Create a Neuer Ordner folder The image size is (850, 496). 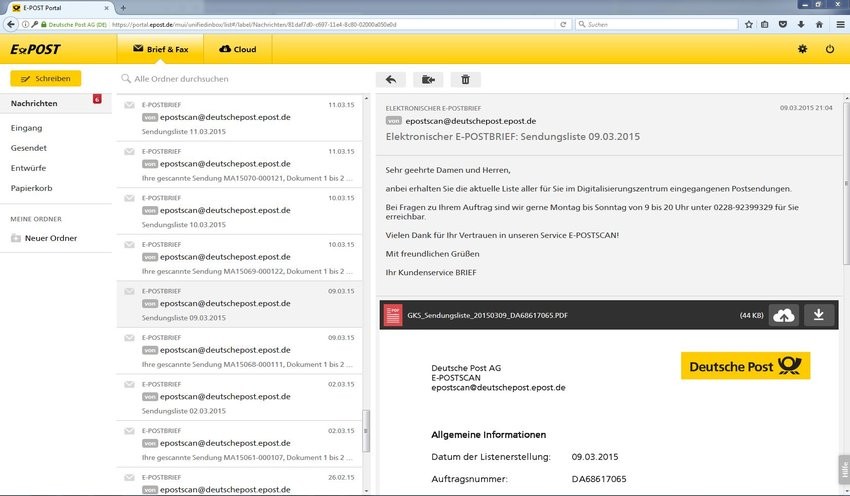tap(44, 238)
